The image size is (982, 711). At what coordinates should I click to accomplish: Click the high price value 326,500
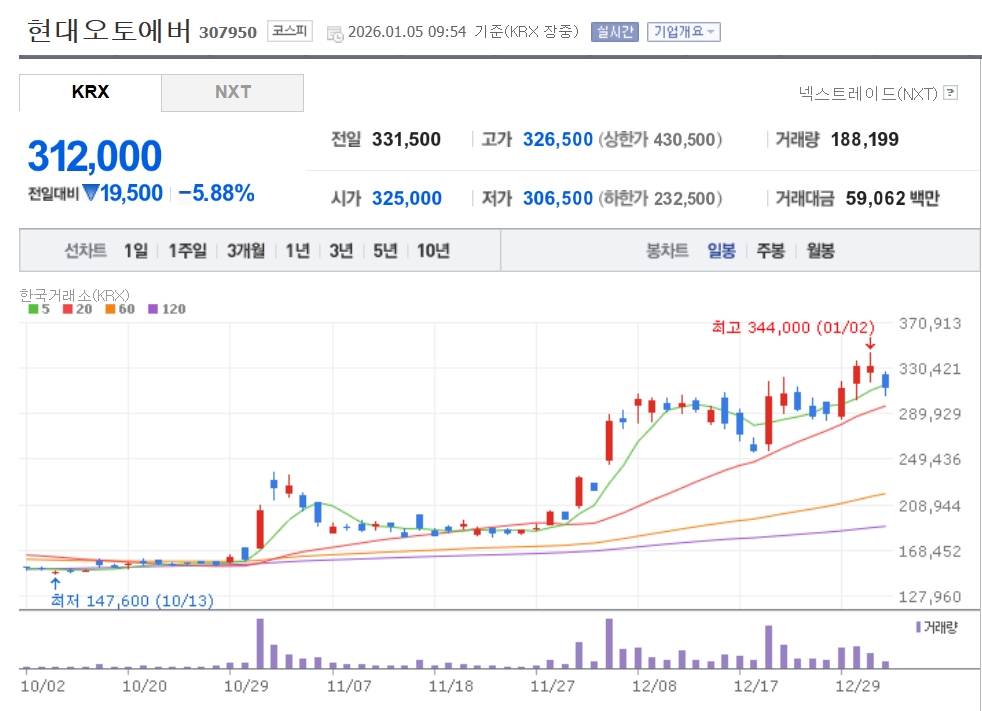(557, 139)
